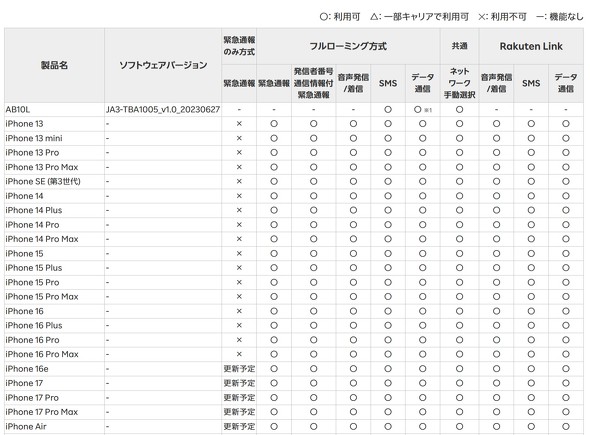Viewport: 590px width, 435px height.
Task: Click the 製品名 column header
Action: click(54, 65)
